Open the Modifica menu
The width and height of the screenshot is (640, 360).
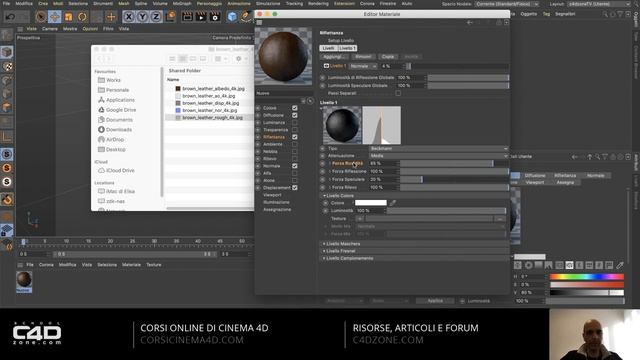click(x=24, y=3)
